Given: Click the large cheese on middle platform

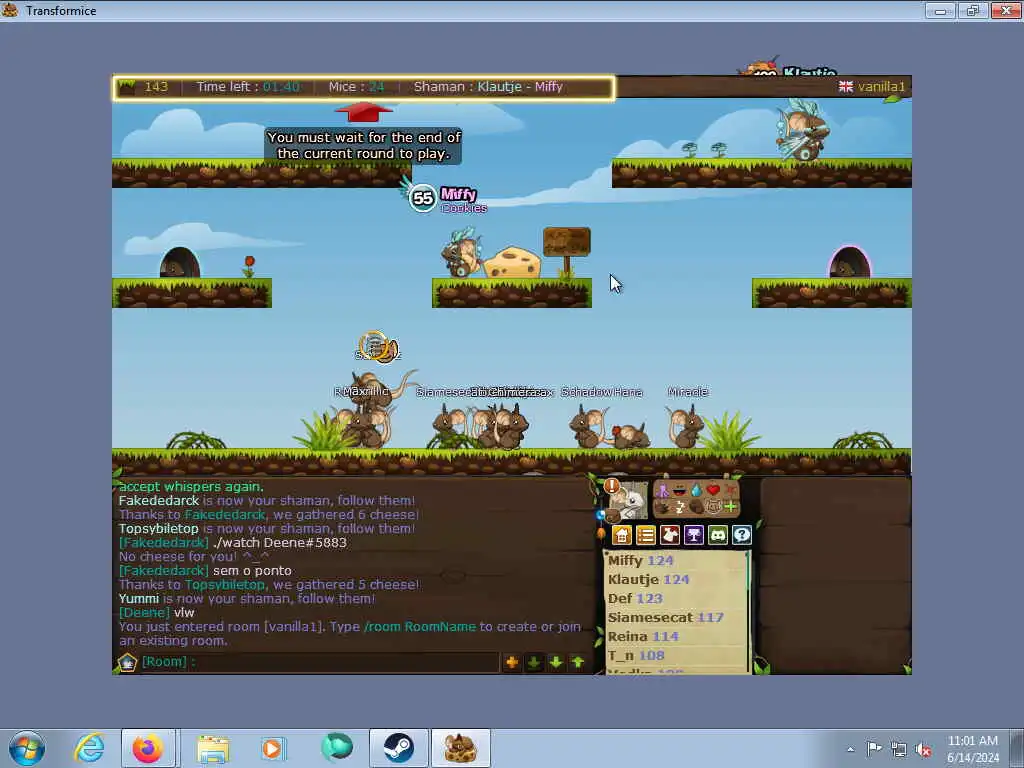Looking at the screenshot, I should [513, 262].
